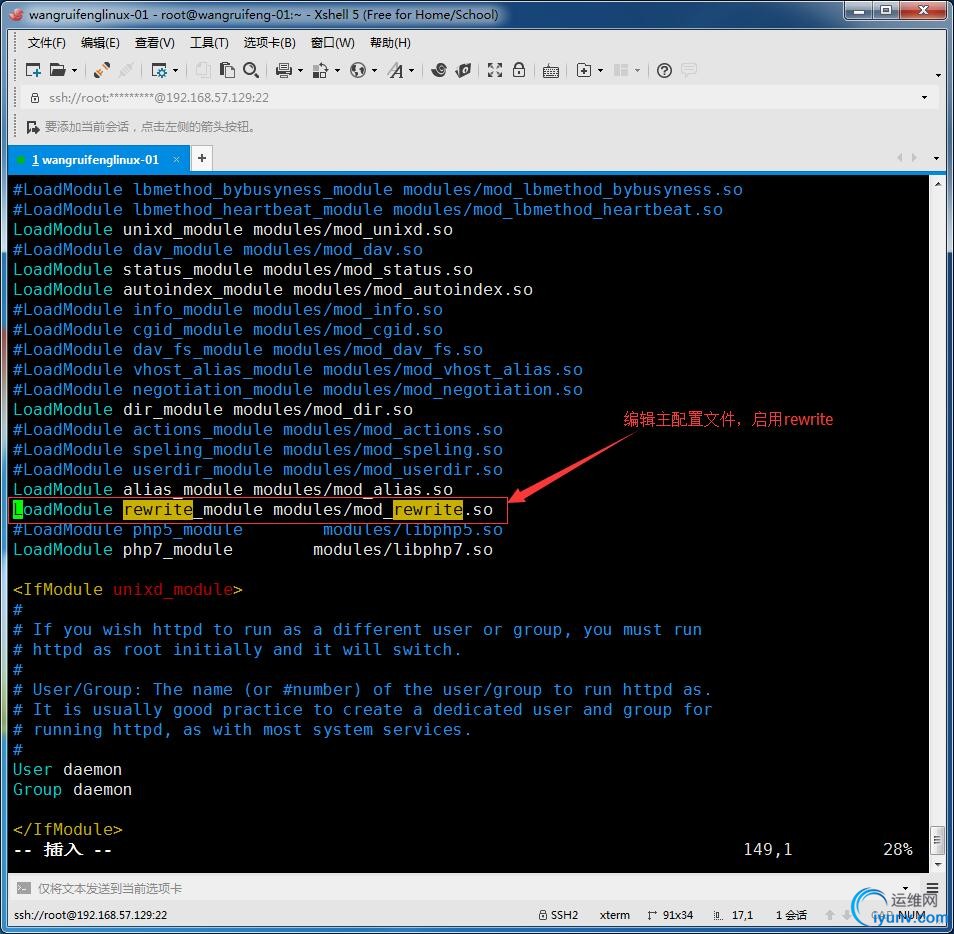Click the globe encoding icon
This screenshot has height=934, width=954.
(358, 70)
